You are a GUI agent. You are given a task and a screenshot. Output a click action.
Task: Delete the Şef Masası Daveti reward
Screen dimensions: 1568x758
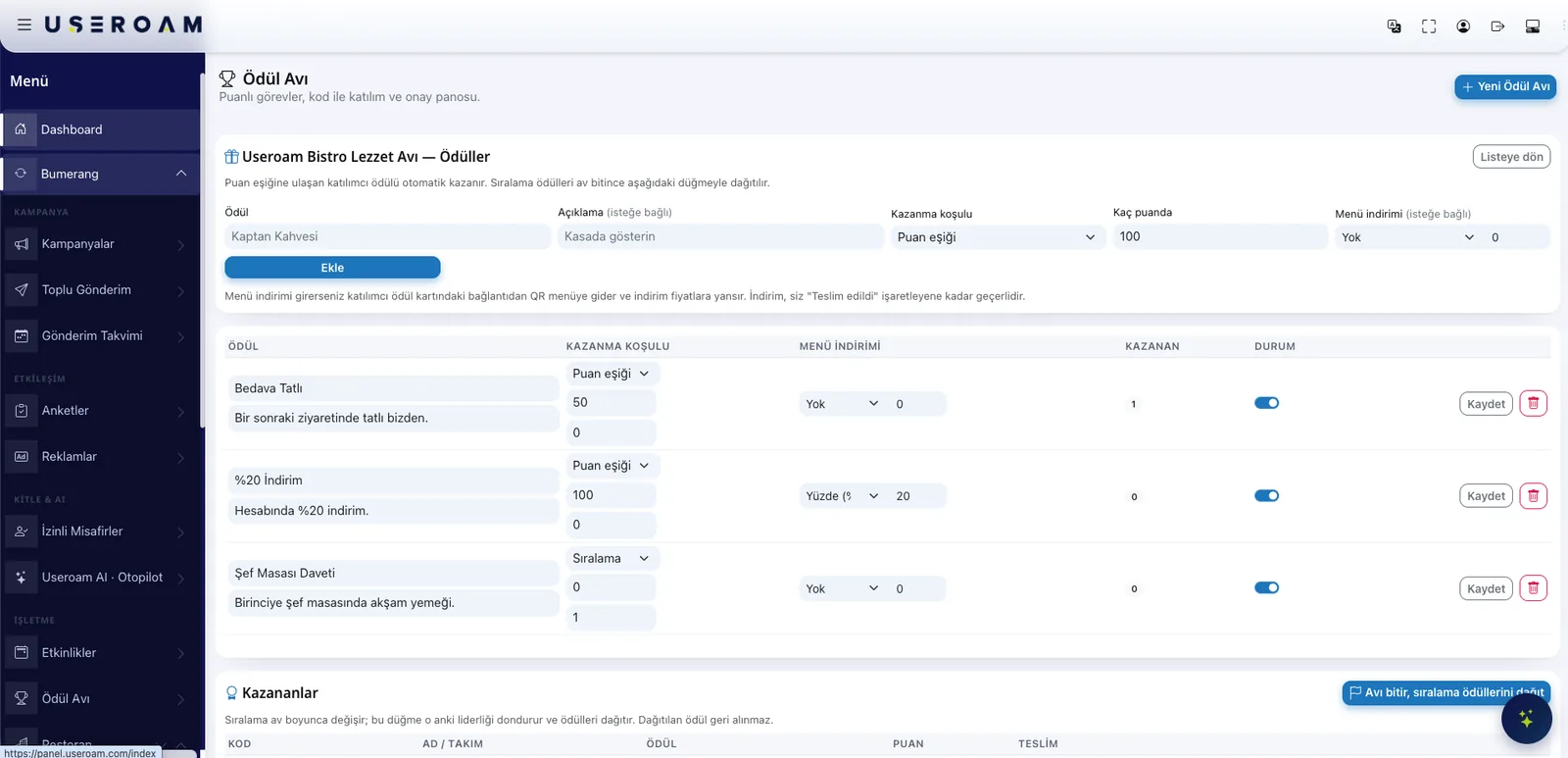point(1534,588)
